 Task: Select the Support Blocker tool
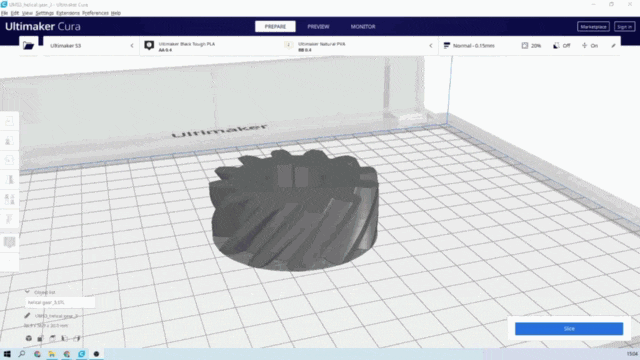coord(9,219)
